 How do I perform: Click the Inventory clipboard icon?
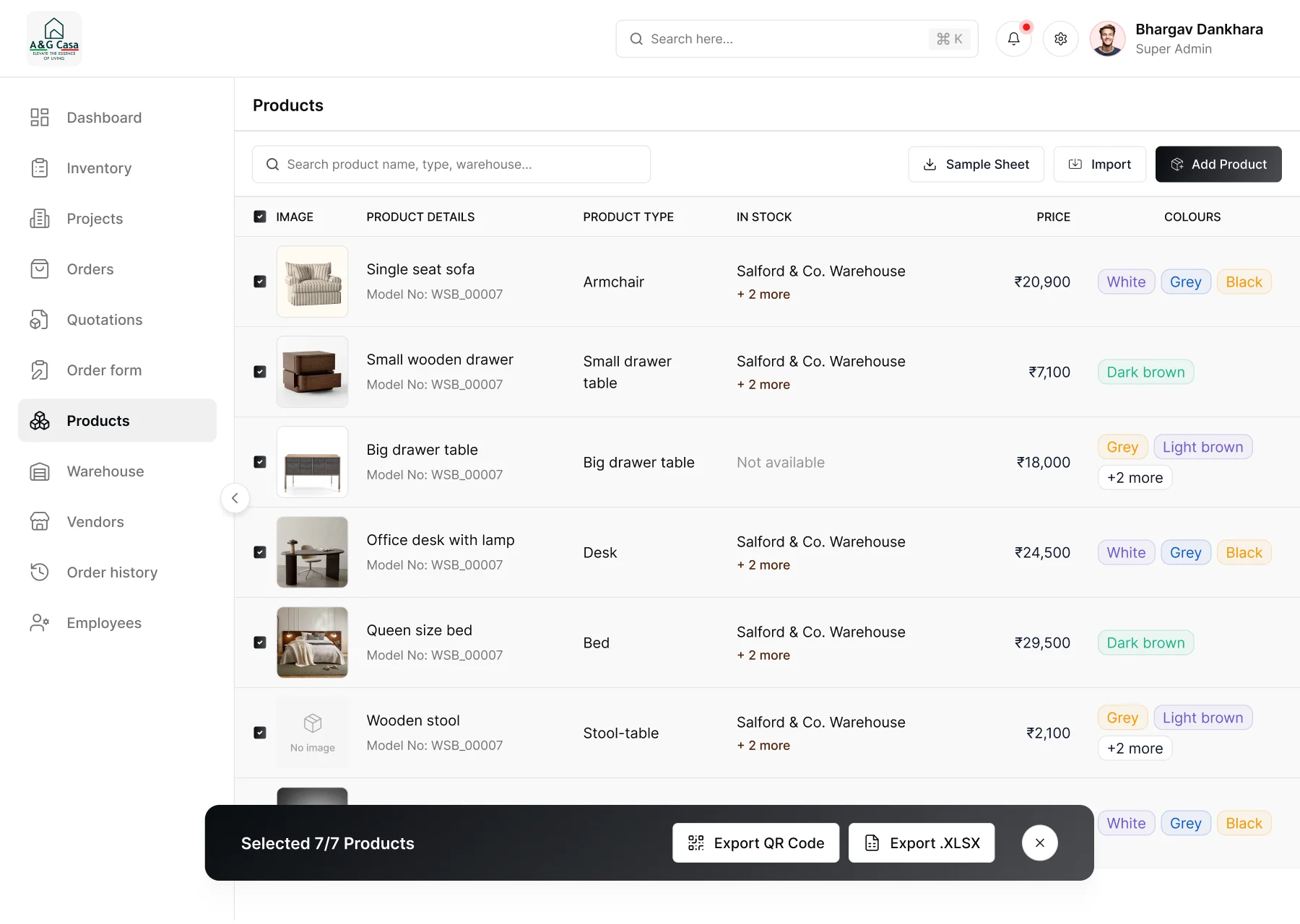coord(40,168)
